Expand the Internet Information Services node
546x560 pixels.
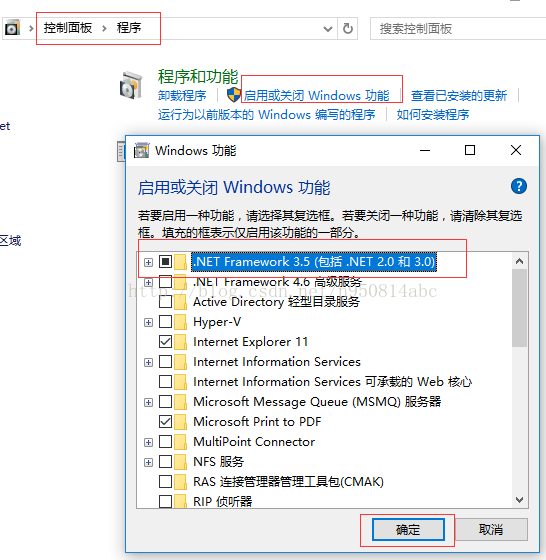[148, 362]
